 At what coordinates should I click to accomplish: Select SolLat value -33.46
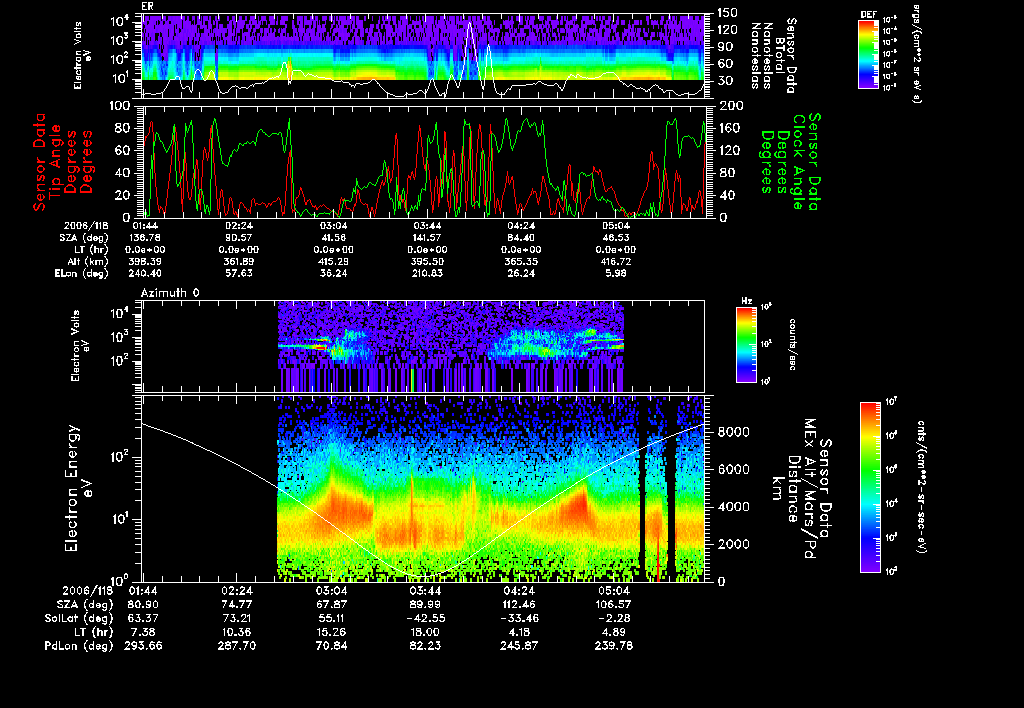[520, 618]
